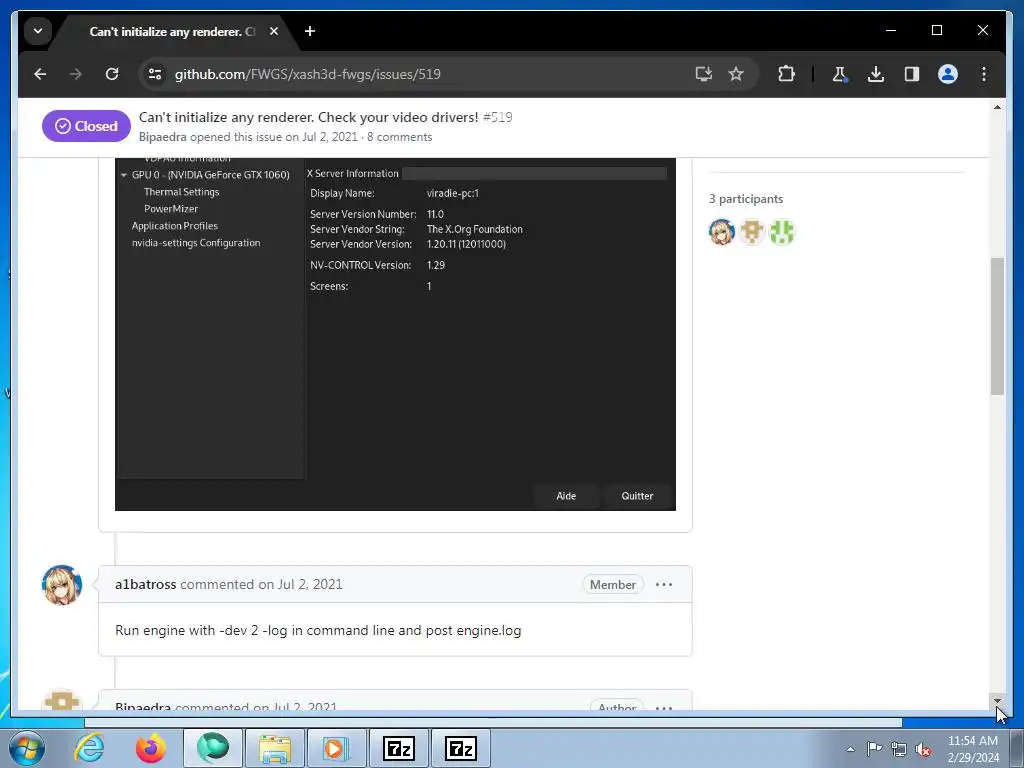Click the issue title text
This screenshot has width=1024, height=768.
pyautogui.click(x=308, y=118)
